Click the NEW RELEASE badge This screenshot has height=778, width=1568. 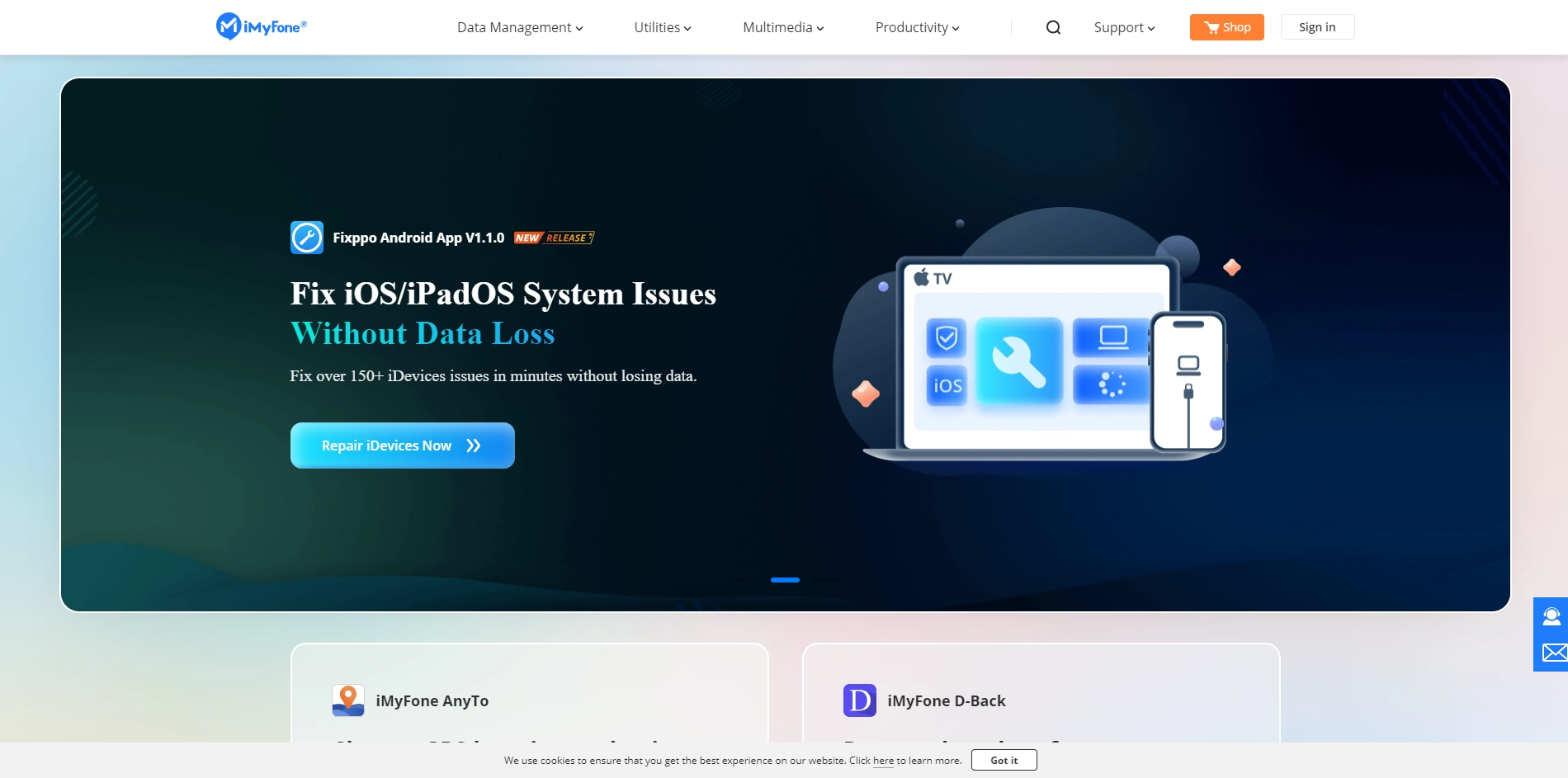tap(554, 238)
